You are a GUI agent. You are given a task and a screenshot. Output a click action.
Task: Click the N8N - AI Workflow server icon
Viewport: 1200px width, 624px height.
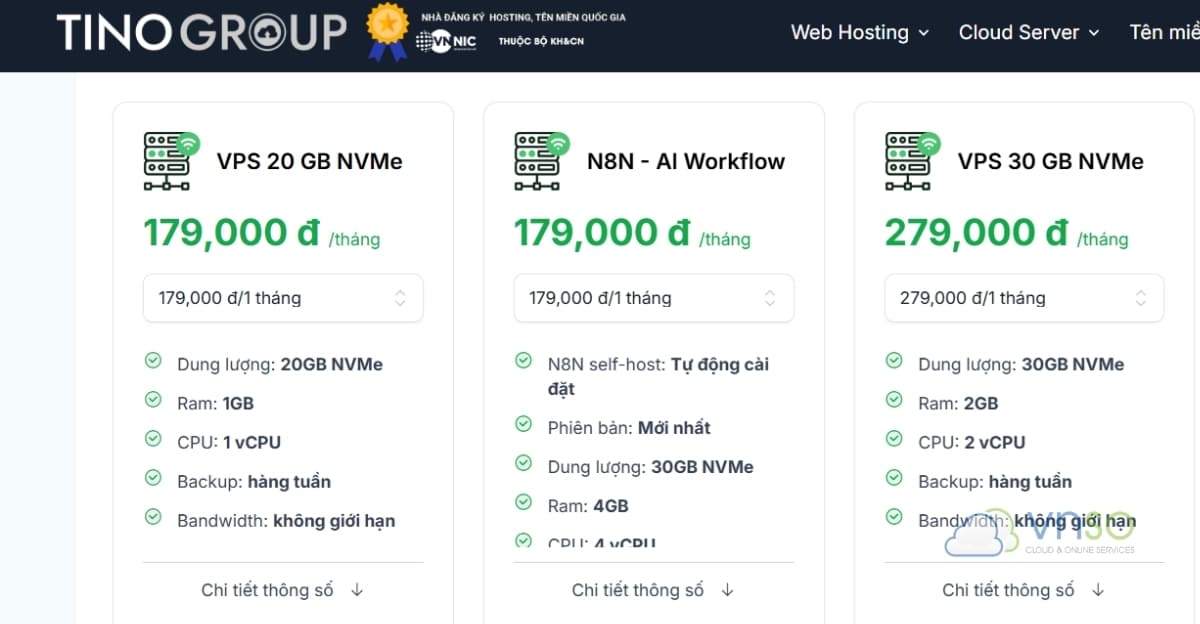click(542, 160)
